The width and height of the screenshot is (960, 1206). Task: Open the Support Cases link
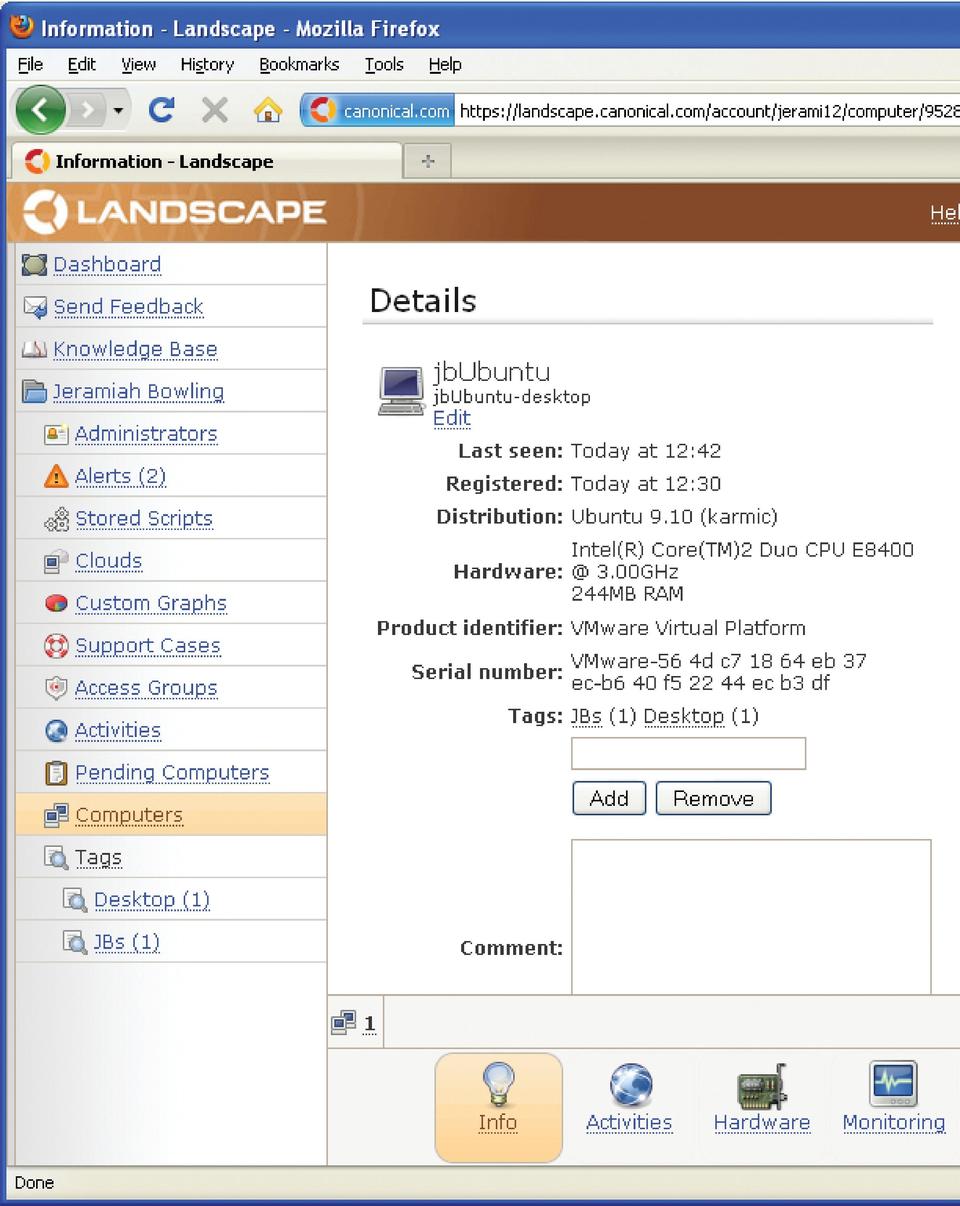[148, 646]
